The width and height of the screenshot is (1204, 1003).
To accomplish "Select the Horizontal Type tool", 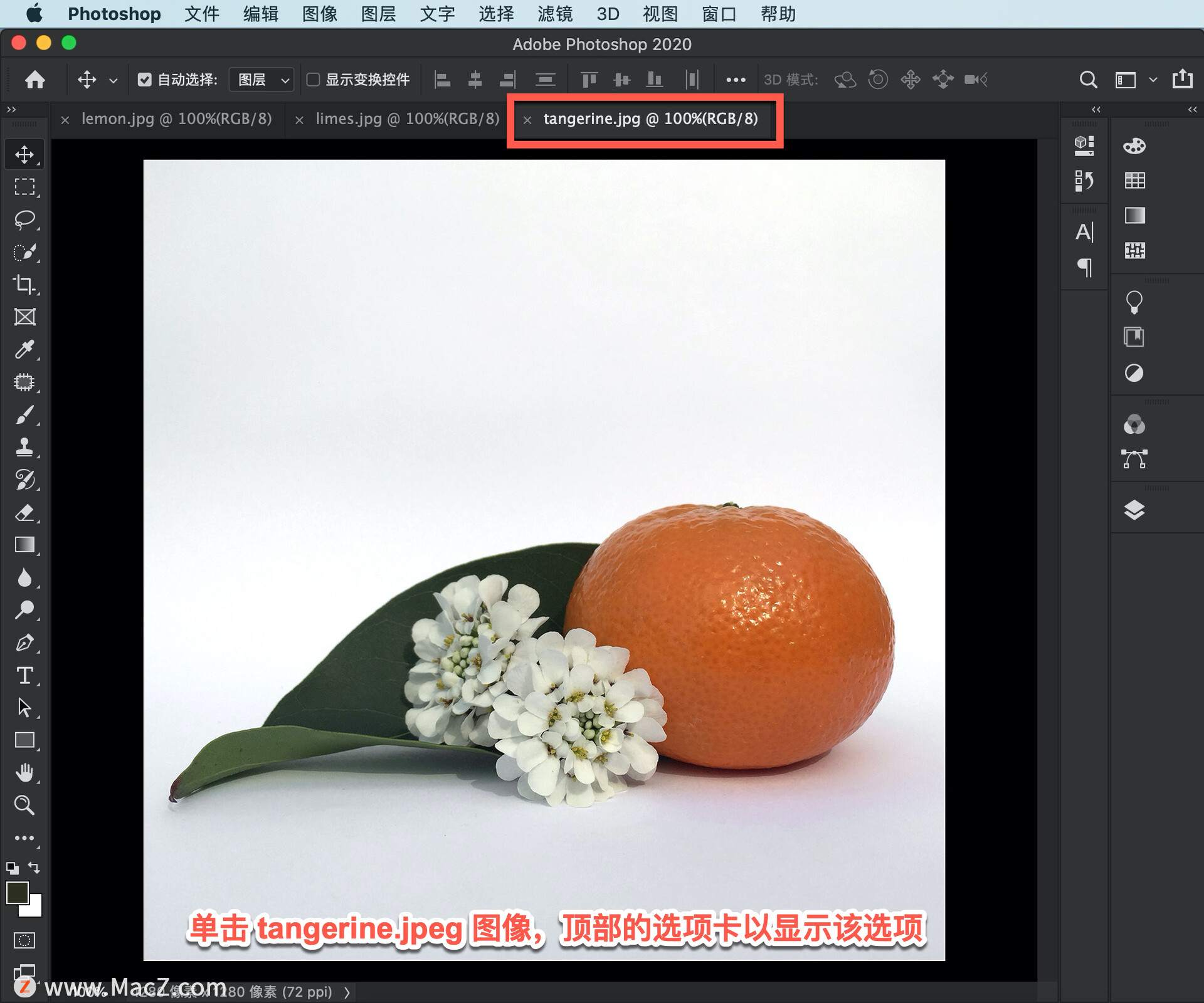I will [25, 676].
